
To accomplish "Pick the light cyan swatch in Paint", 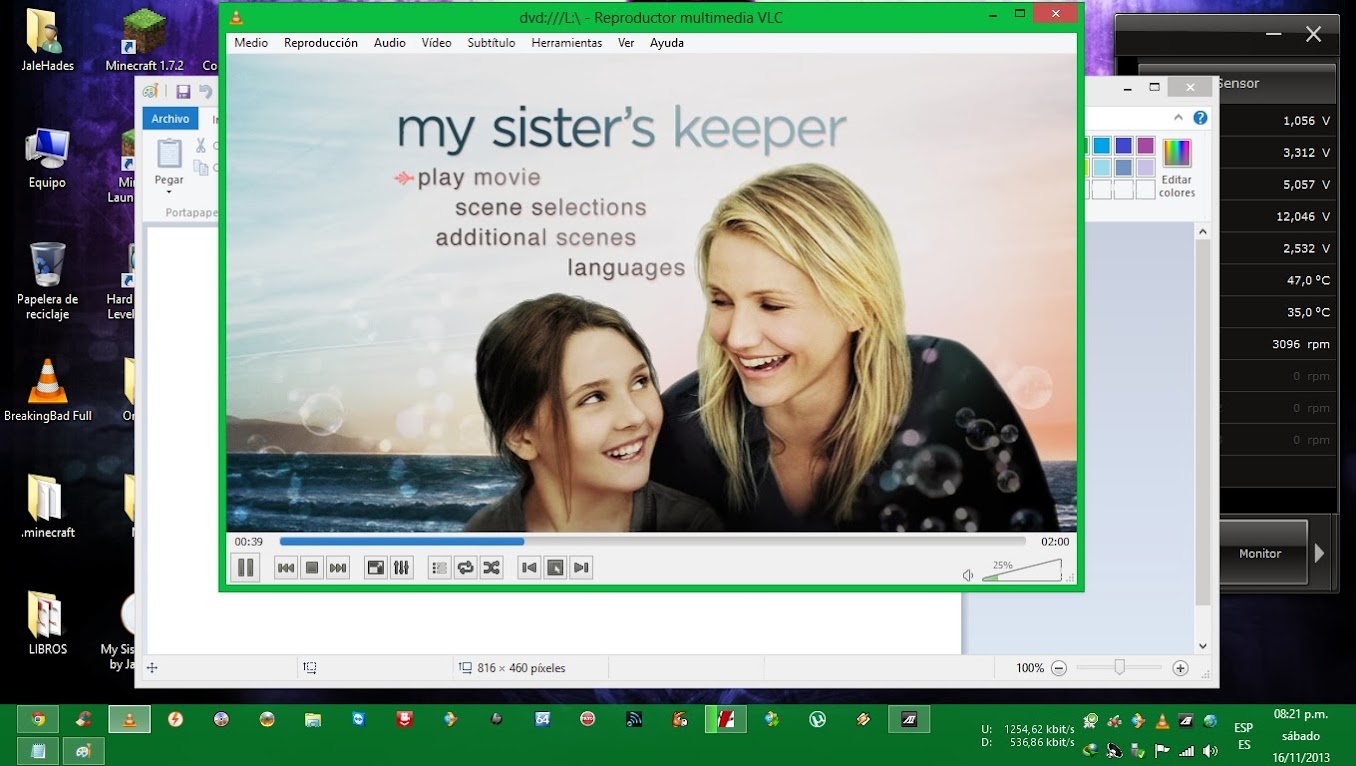I will point(1101,168).
